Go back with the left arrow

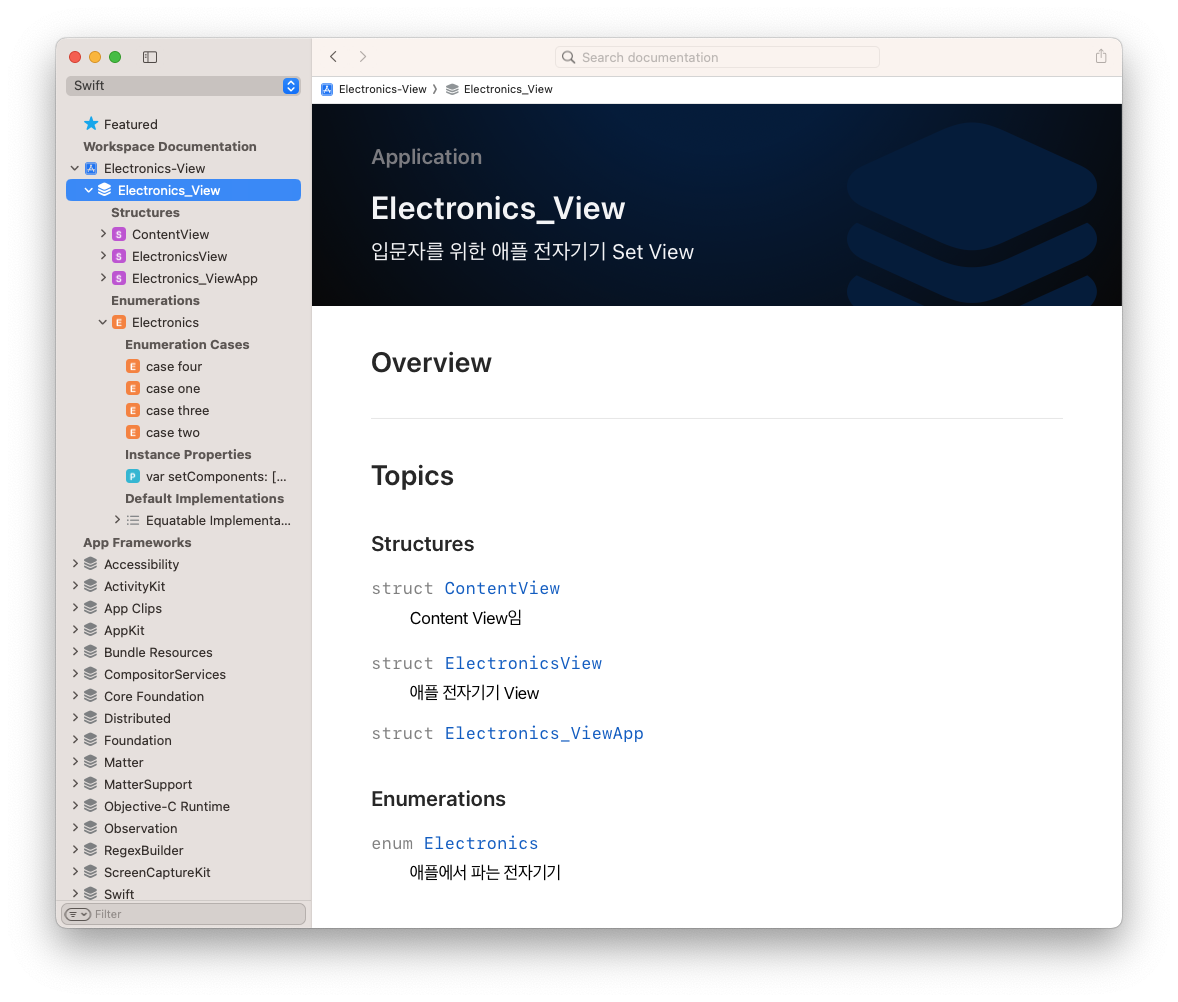tap(334, 57)
